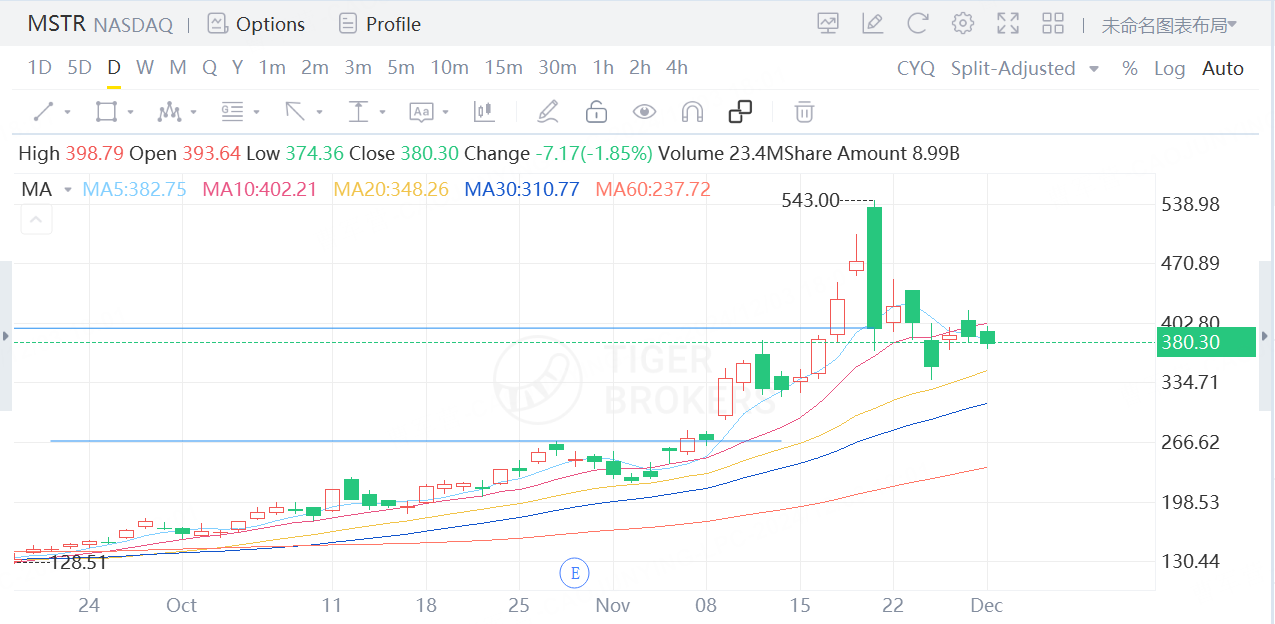Switch to the daily D timeframe
Screen dimensions: 1275x624
coord(114,68)
